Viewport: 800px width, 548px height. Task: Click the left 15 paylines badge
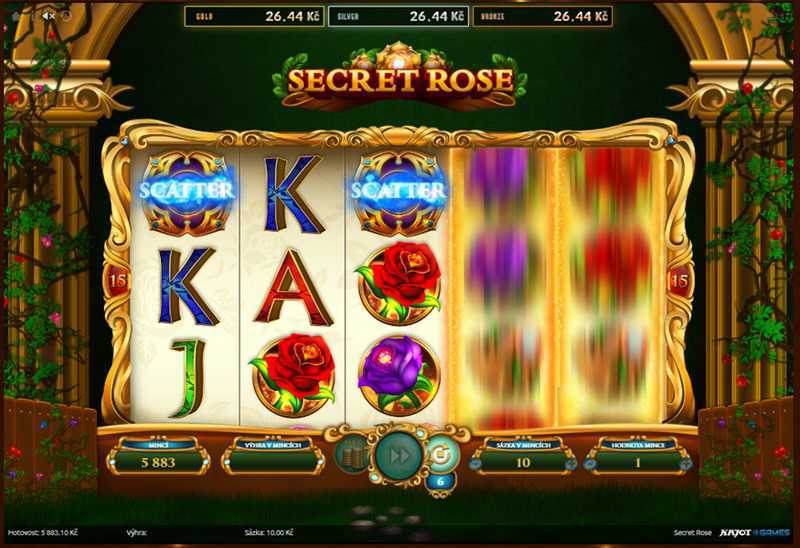[117, 280]
